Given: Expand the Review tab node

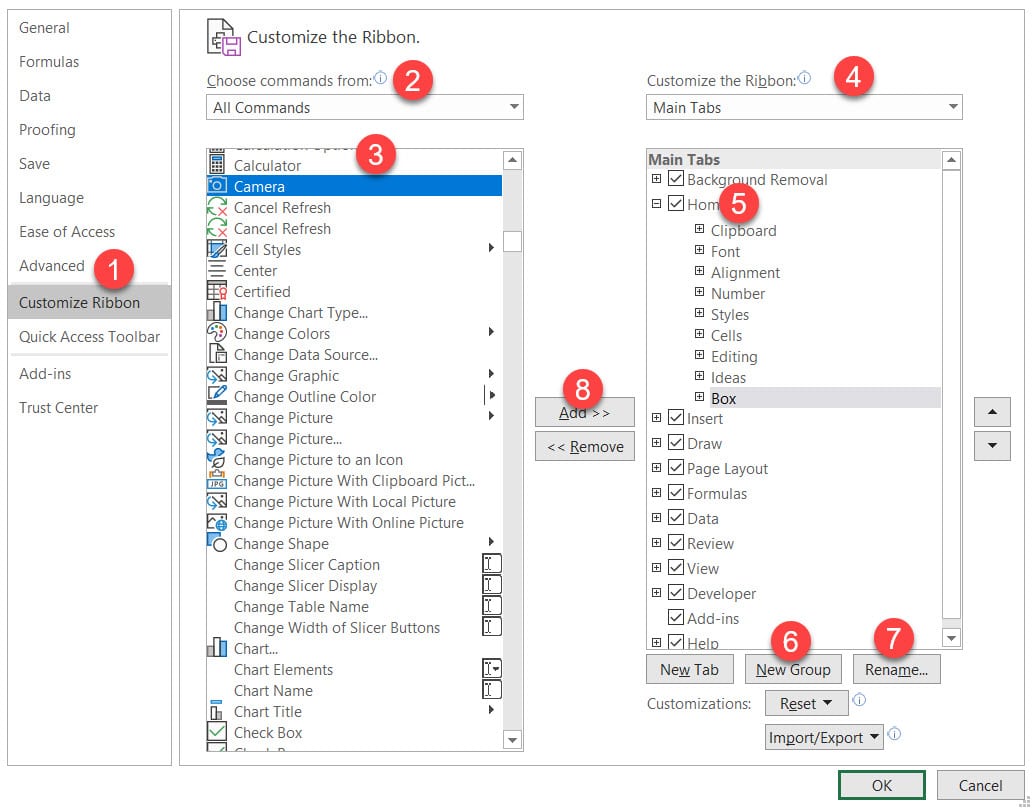Looking at the screenshot, I should [x=656, y=542].
